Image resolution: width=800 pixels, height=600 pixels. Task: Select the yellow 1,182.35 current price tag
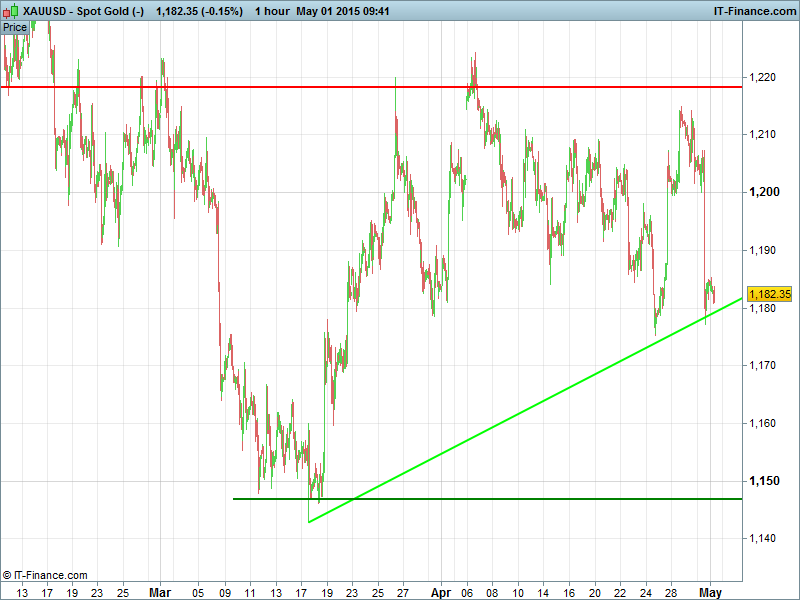(769, 294)
